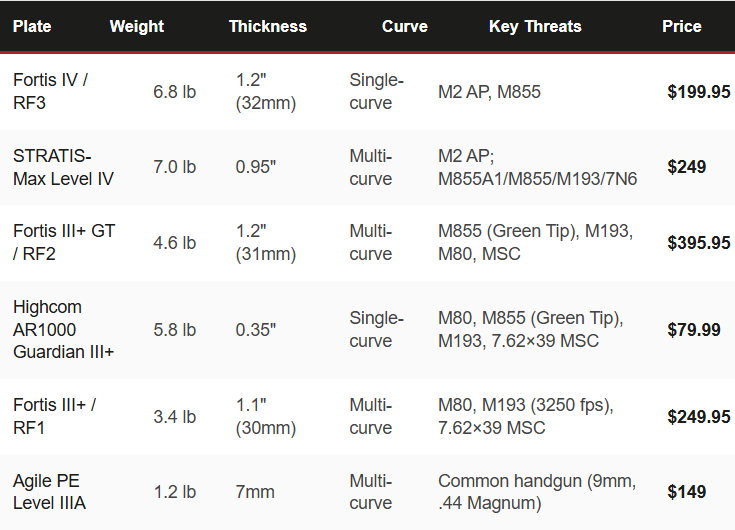Click the $395.95 price
Screen dimensions: 735x530
[x=698, y=243]
